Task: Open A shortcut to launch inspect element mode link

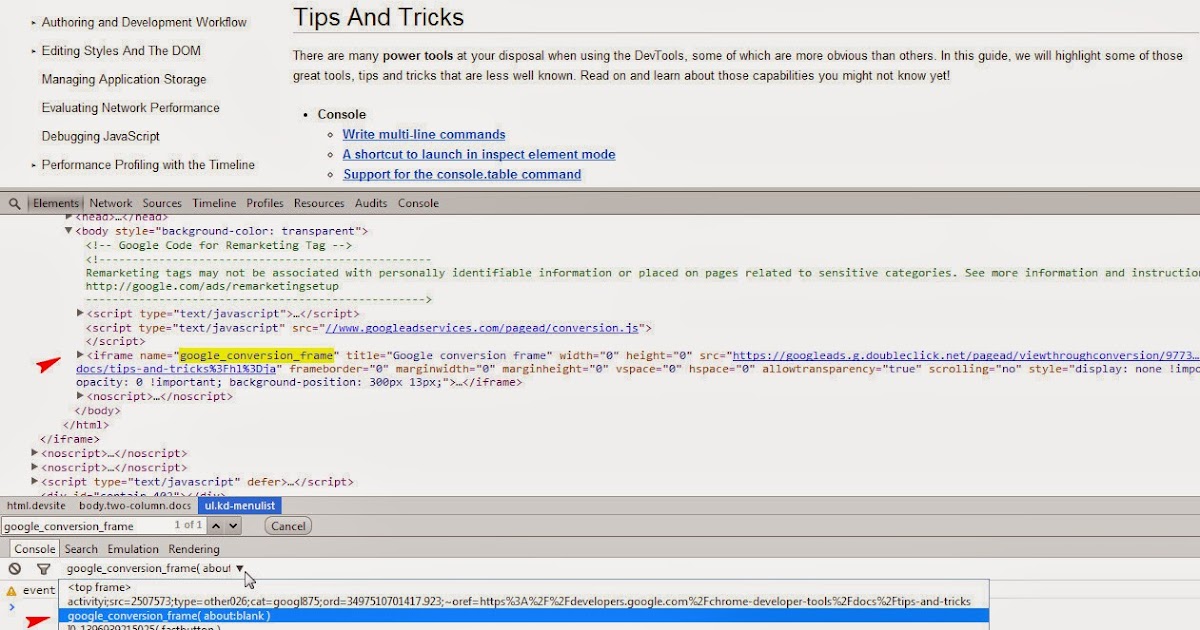Action: click(x=479, y=154)
